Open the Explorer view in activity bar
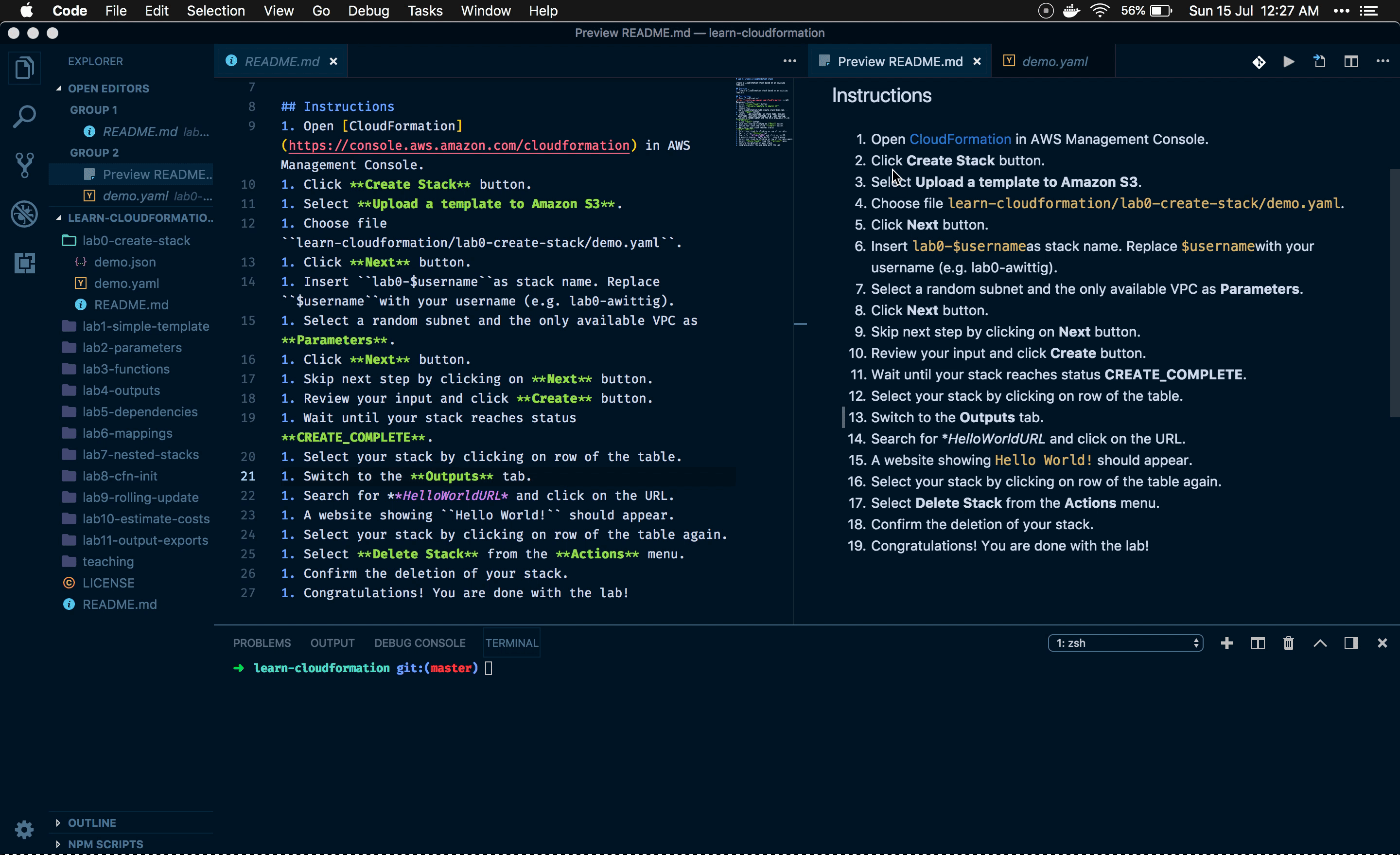Viewport: 1400px width, 855px height. [x=24, y=68]
